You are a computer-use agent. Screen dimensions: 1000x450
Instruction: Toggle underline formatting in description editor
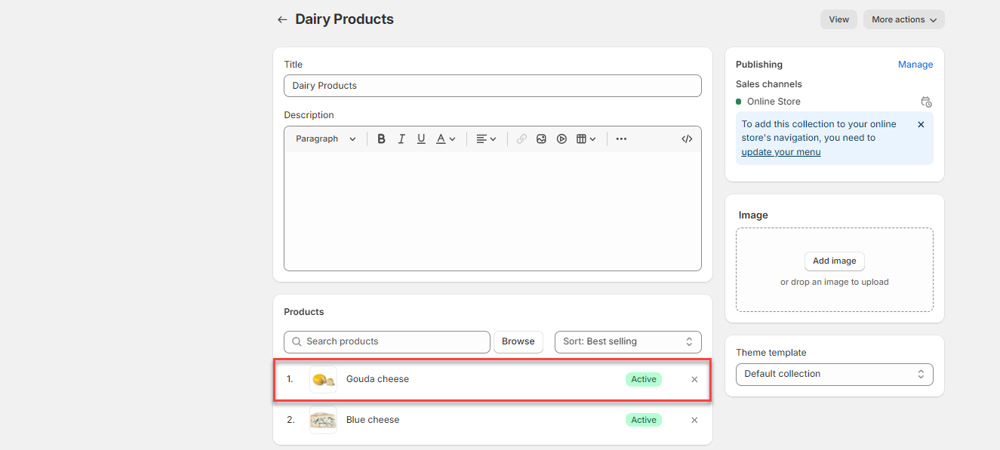pos(421,139)
